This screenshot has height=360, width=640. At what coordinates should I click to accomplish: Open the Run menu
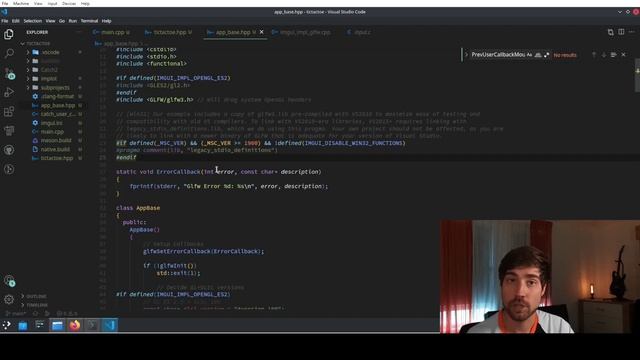pos(72,21)
